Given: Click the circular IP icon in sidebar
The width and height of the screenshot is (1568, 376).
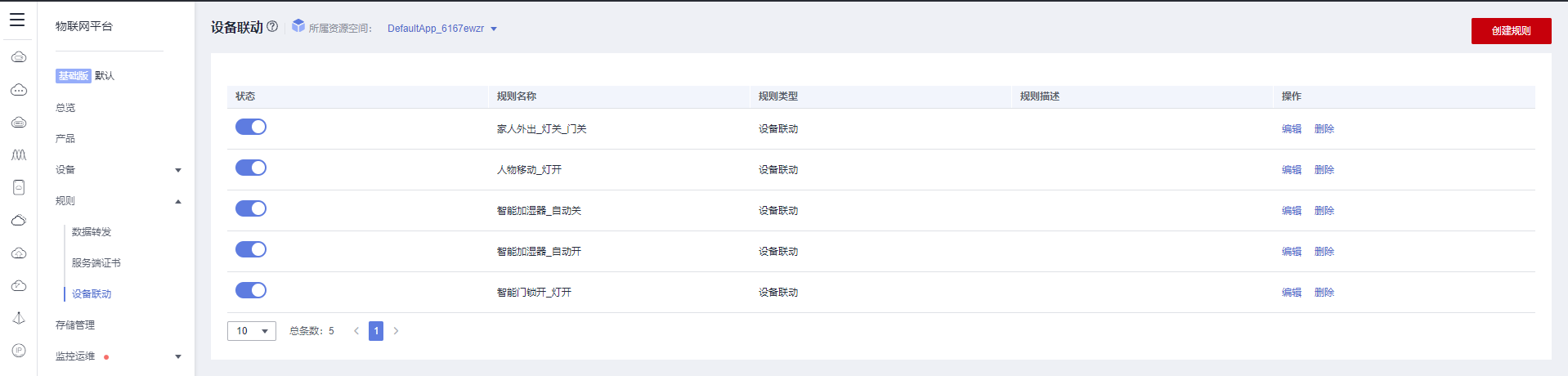Looking at the screenshot, I should point(19,351).
